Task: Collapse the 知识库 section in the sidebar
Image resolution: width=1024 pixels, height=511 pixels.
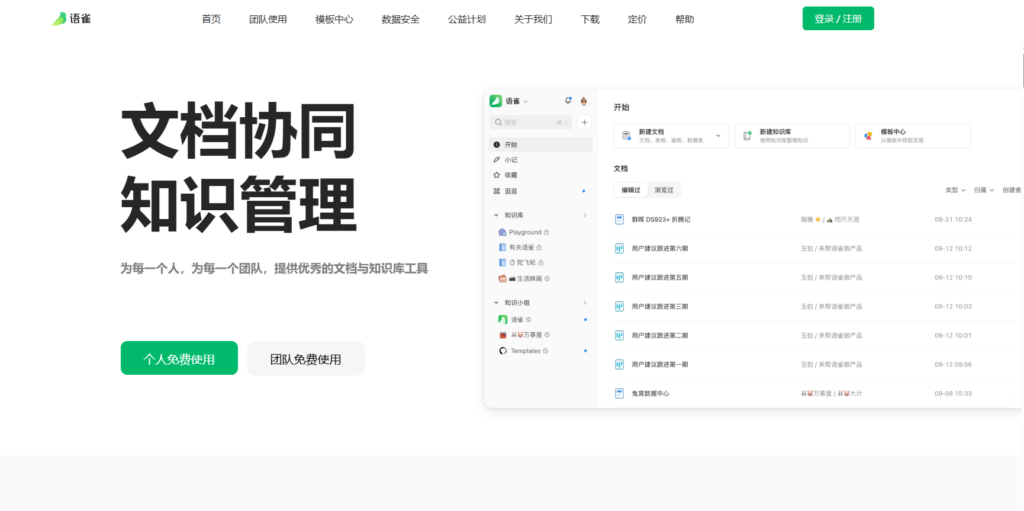Action: (x=497, y=215)
